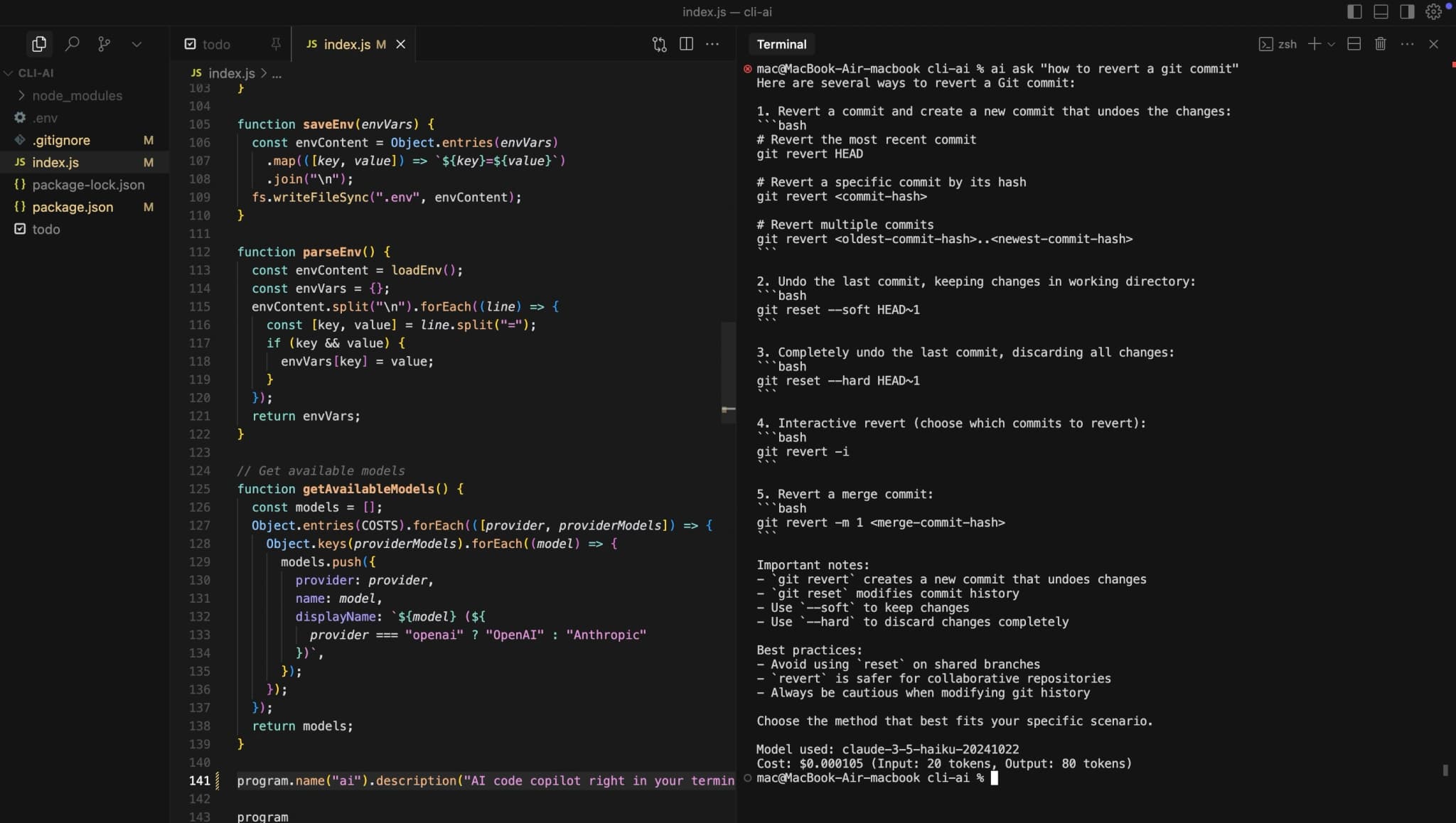The image size is (1456, 823).
Task: Open the Search magnifier icon
Action: [x=72, y=44]
